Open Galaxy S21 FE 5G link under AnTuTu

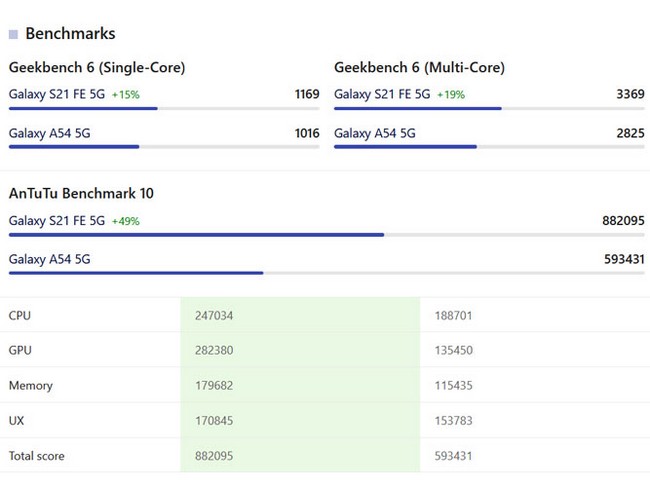click(57, 221)
